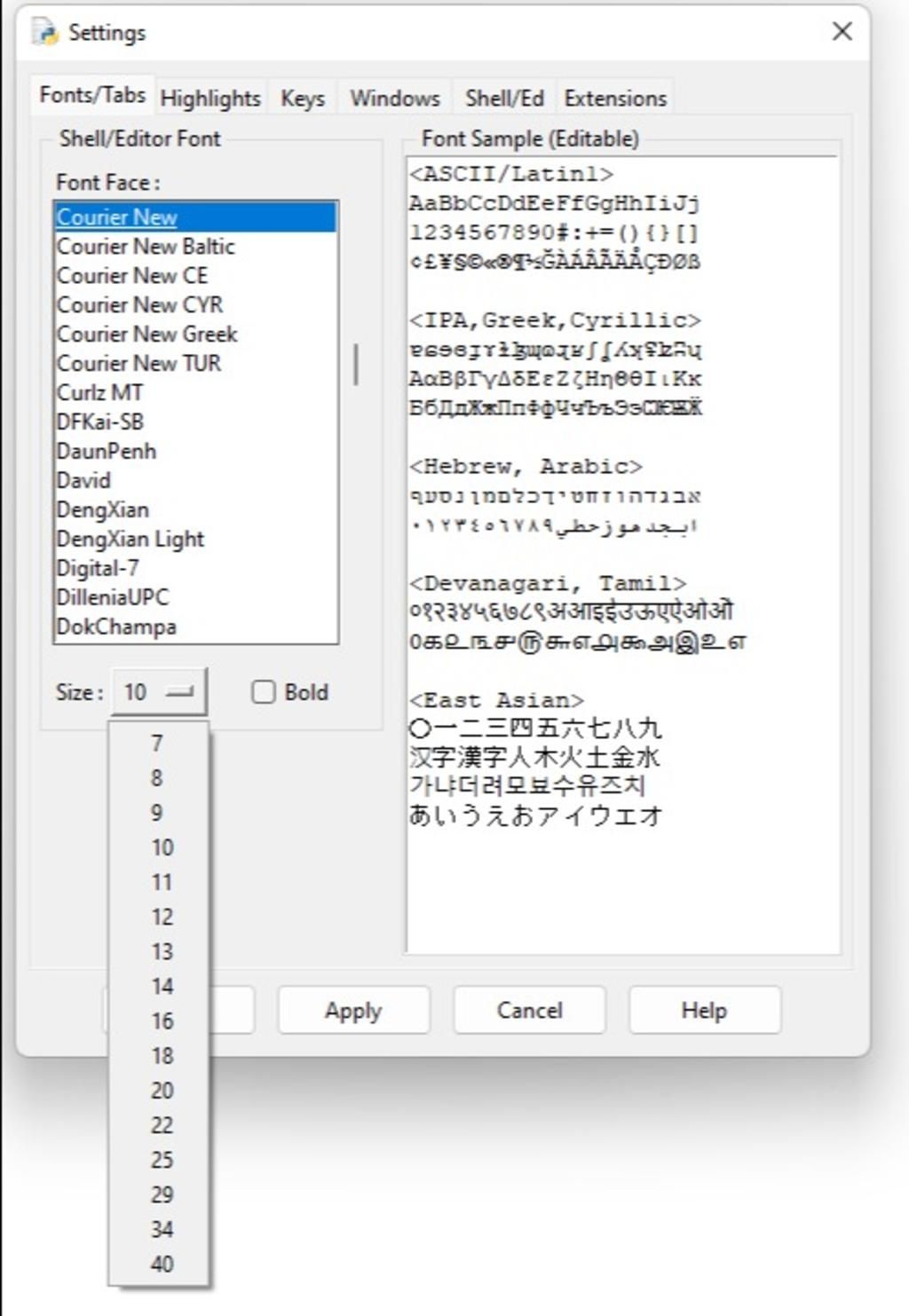Click the Apply button
Viewport: 909px width, 1316px height.
[x=353, y=1010]
